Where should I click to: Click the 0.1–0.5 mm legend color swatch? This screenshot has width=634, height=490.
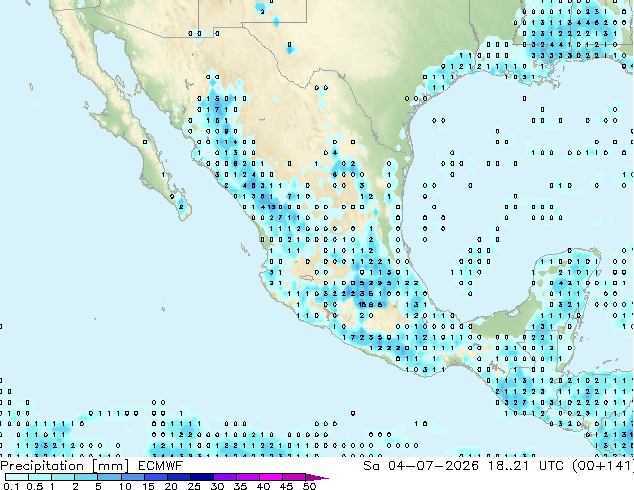pyautogui.click(x=17, y=477)
